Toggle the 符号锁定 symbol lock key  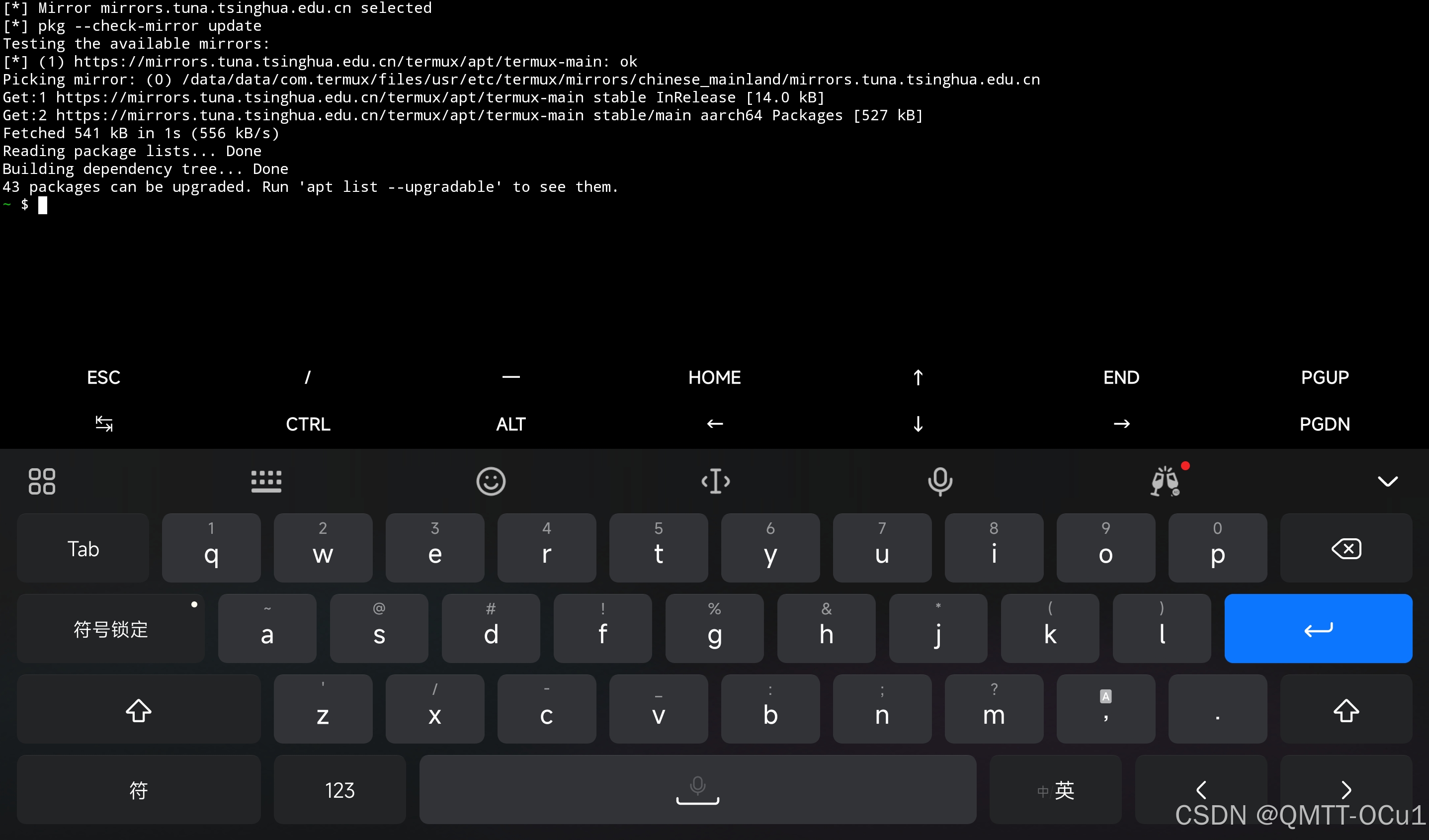click(x=110, y=629)
